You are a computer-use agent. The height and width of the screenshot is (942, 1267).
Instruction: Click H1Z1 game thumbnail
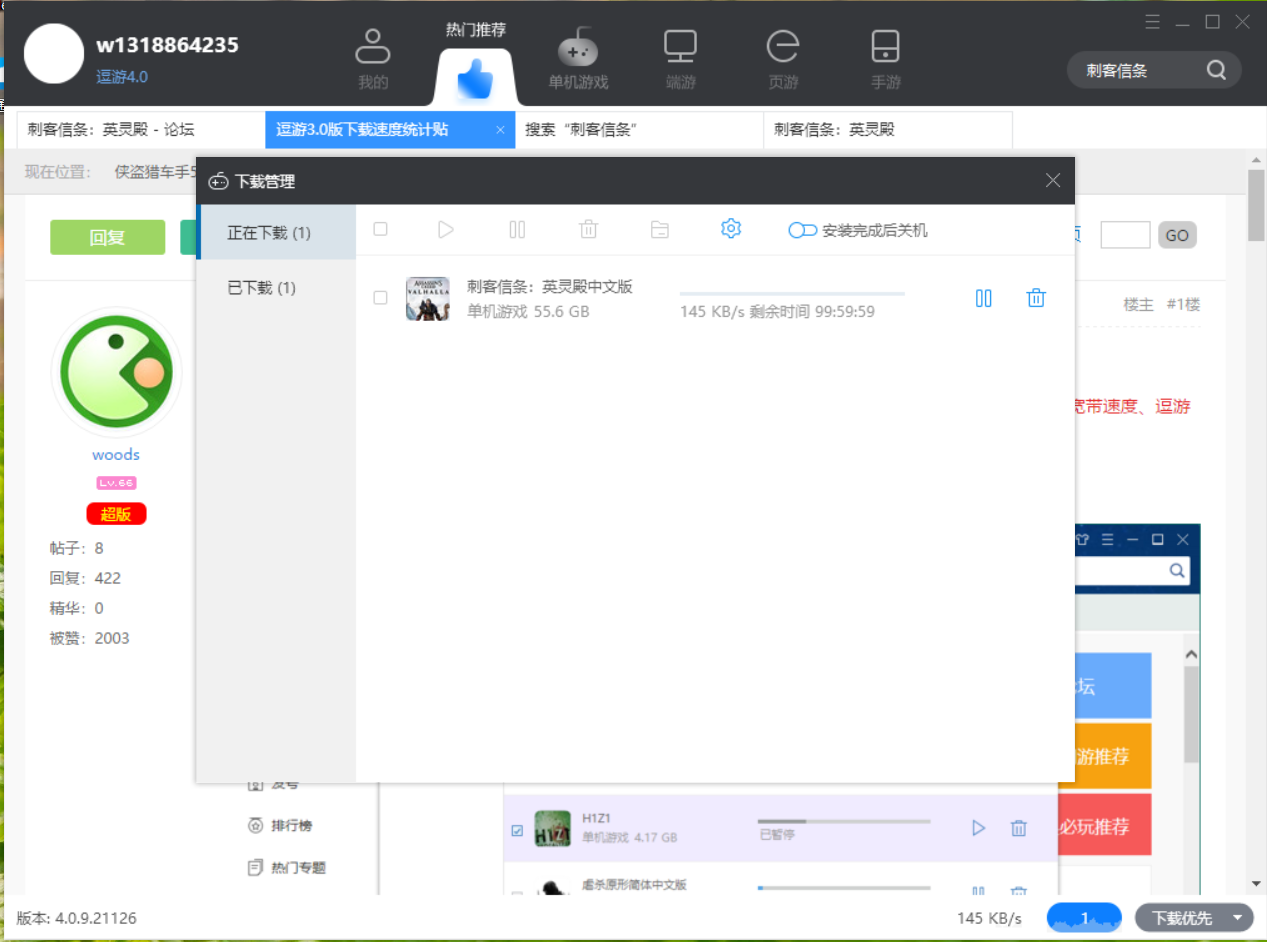point(553,828)
